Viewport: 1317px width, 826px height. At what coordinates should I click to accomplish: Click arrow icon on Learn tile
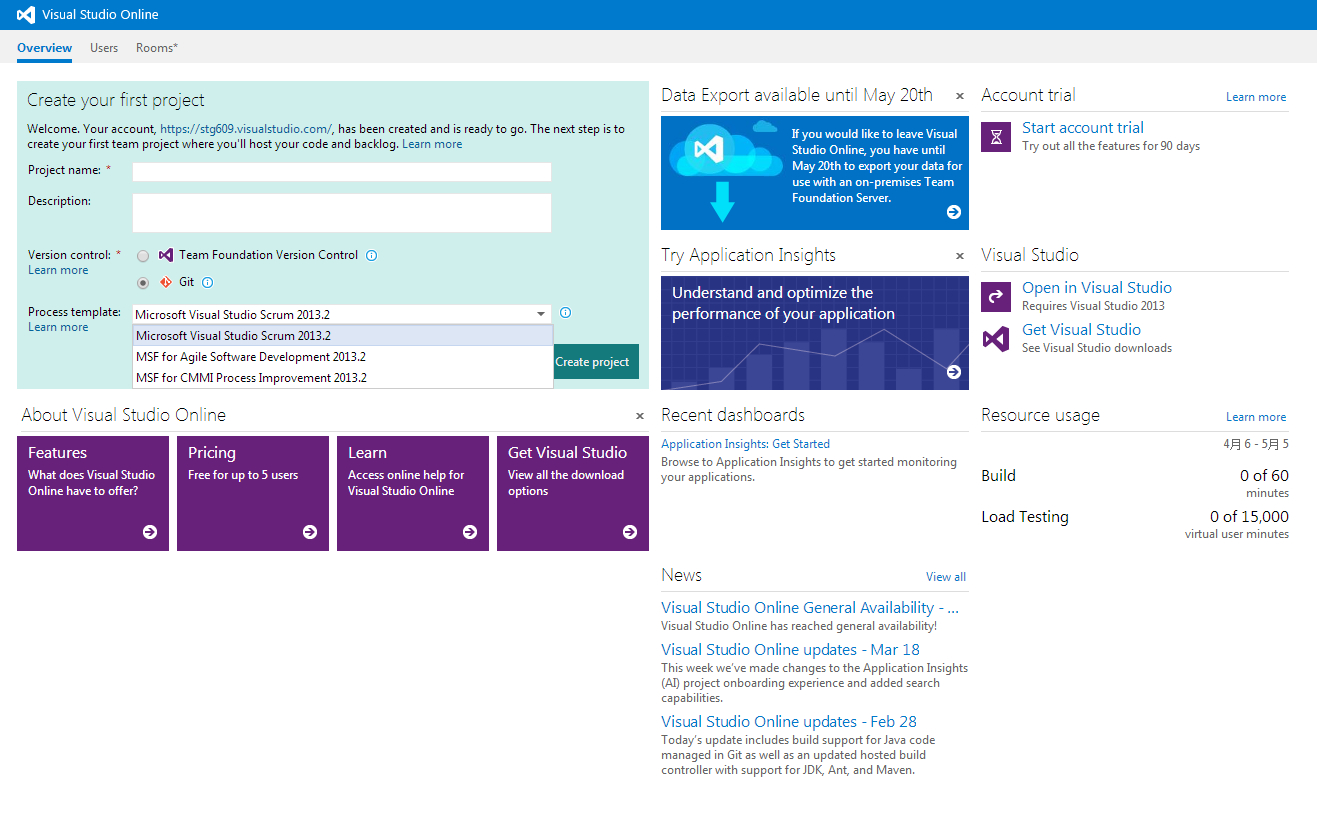pos(470,532)
